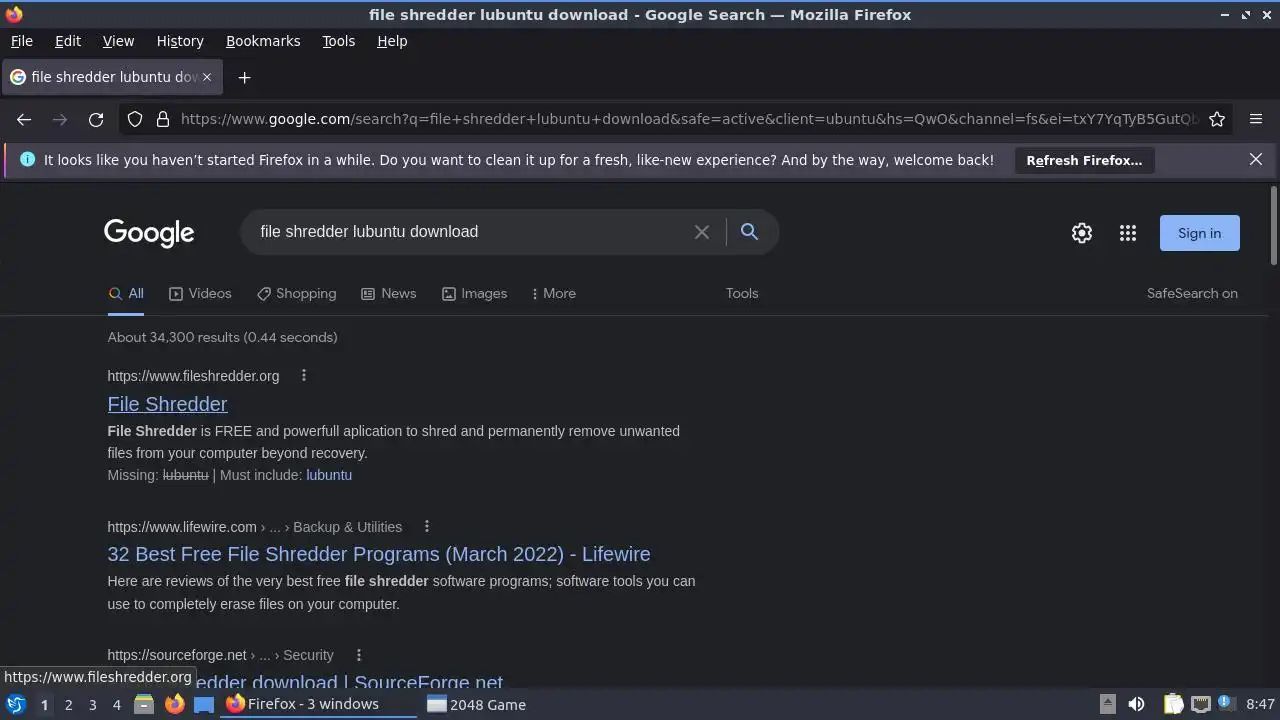Open the Edit menu
1280x720 pixels.
68,41
